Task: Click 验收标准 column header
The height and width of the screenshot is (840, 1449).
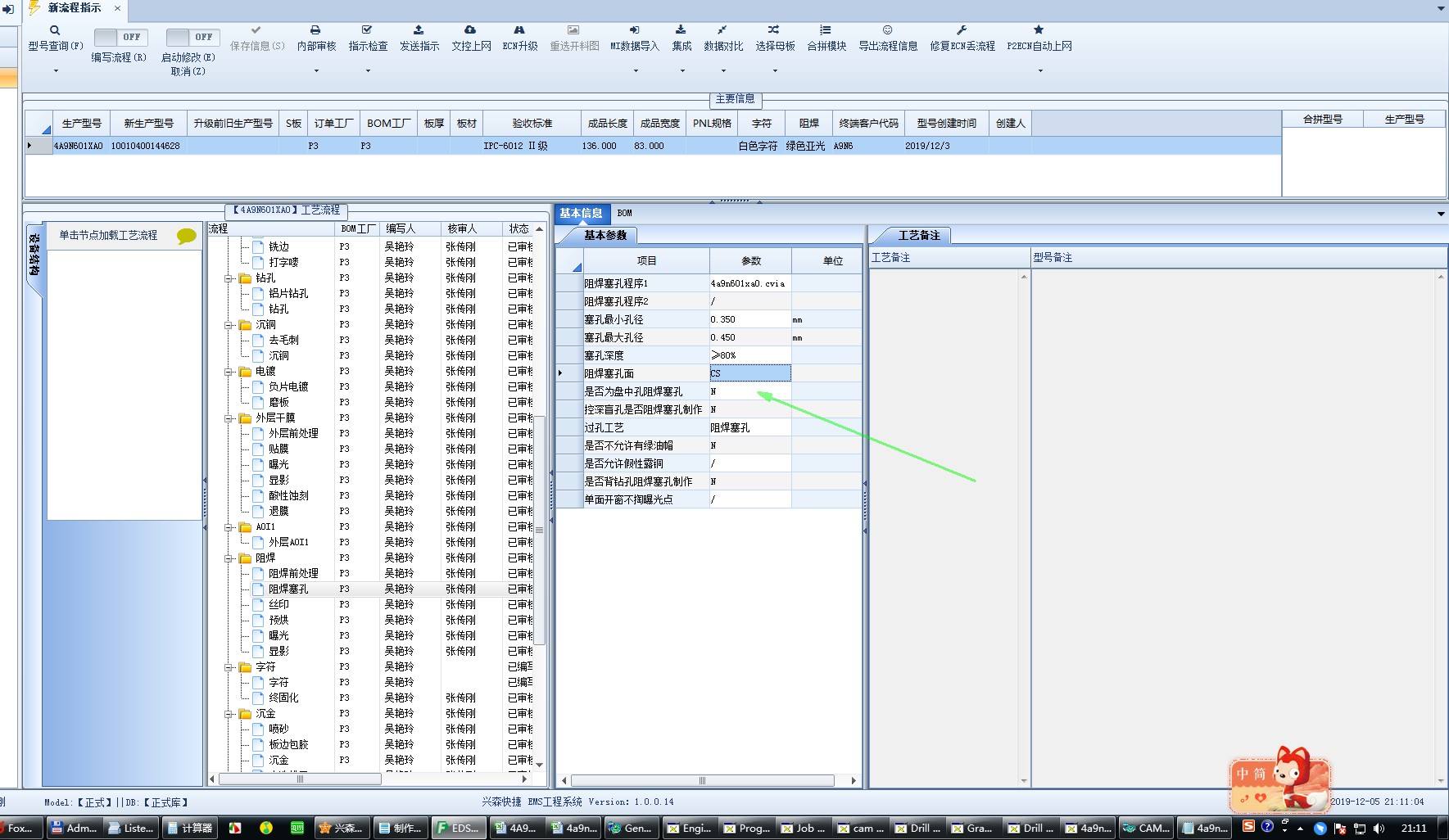Action: tap(532, 123)
